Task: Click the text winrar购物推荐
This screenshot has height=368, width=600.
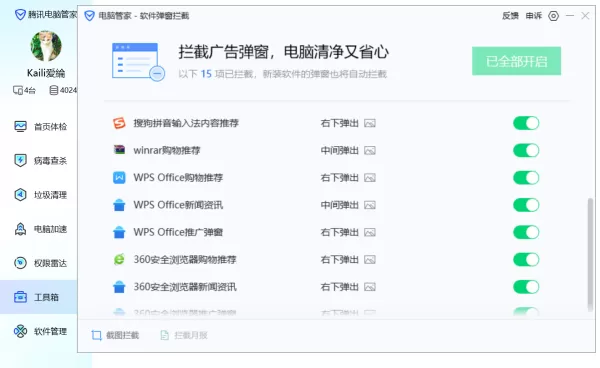Action: [167, 150]
